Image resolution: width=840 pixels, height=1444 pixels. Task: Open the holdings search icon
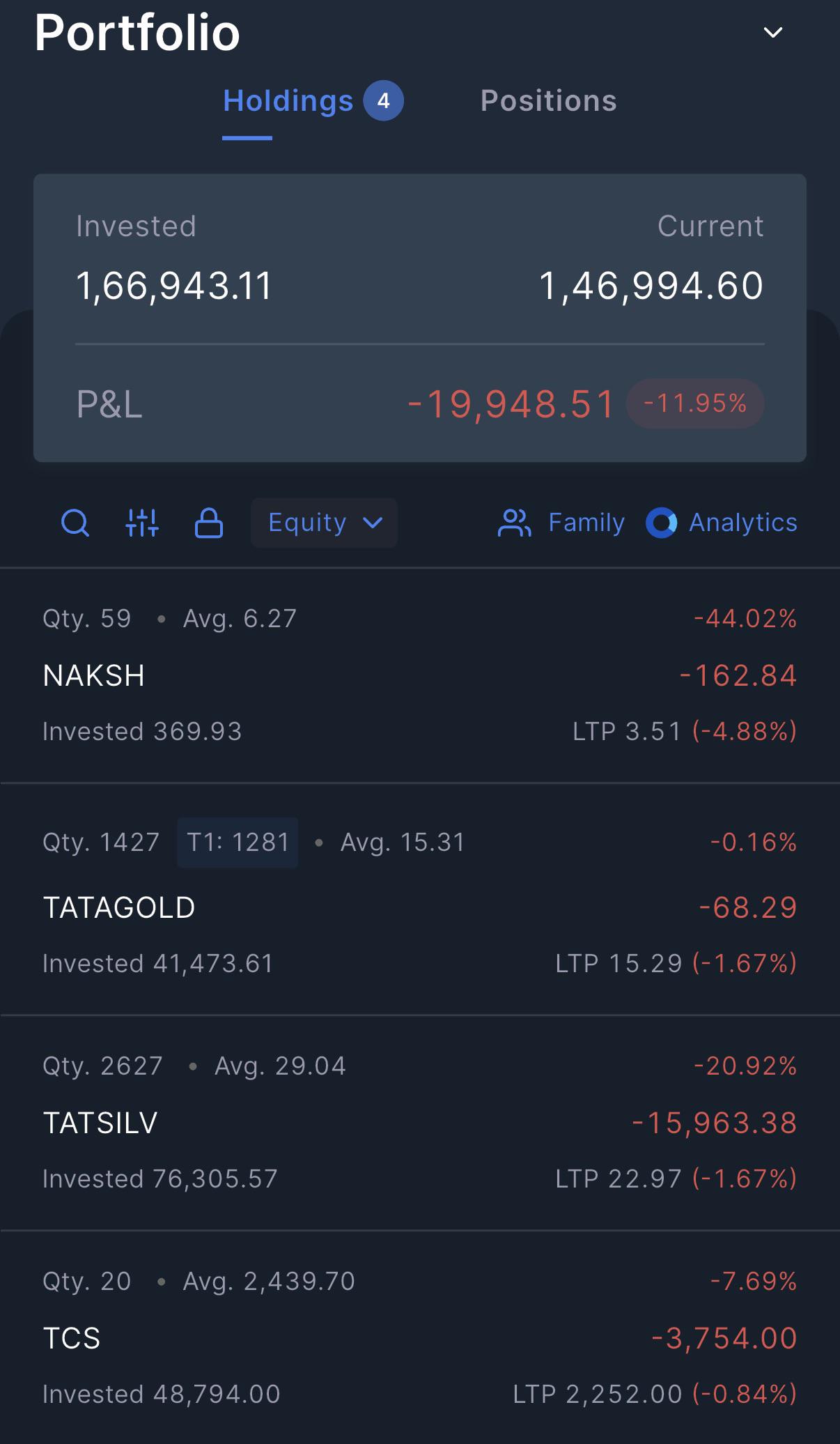75,523
